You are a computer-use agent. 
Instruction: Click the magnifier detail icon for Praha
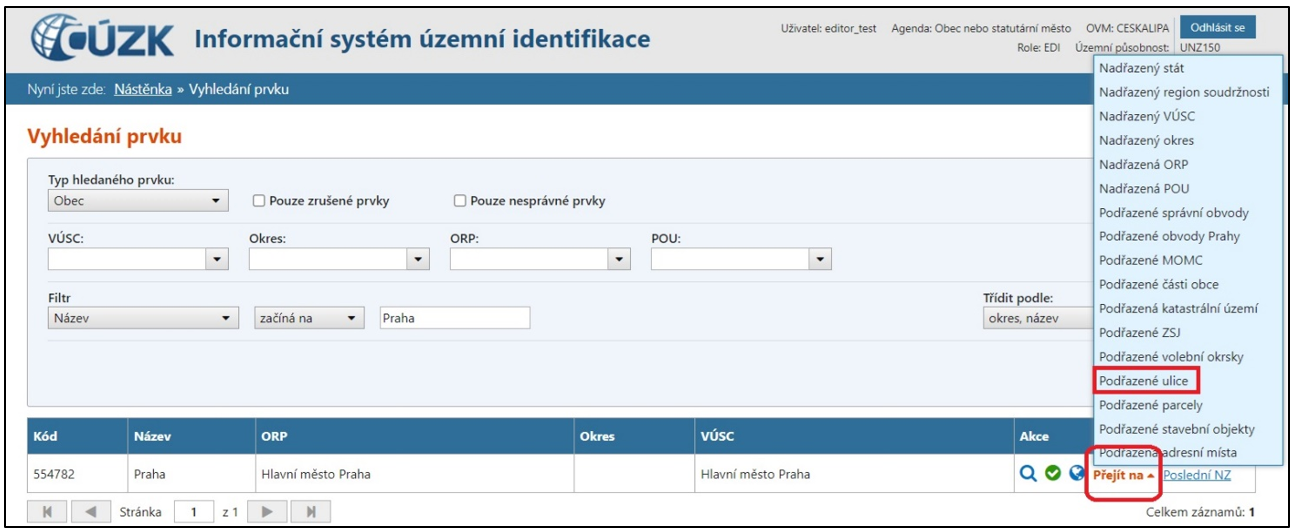pos(1027,474)
